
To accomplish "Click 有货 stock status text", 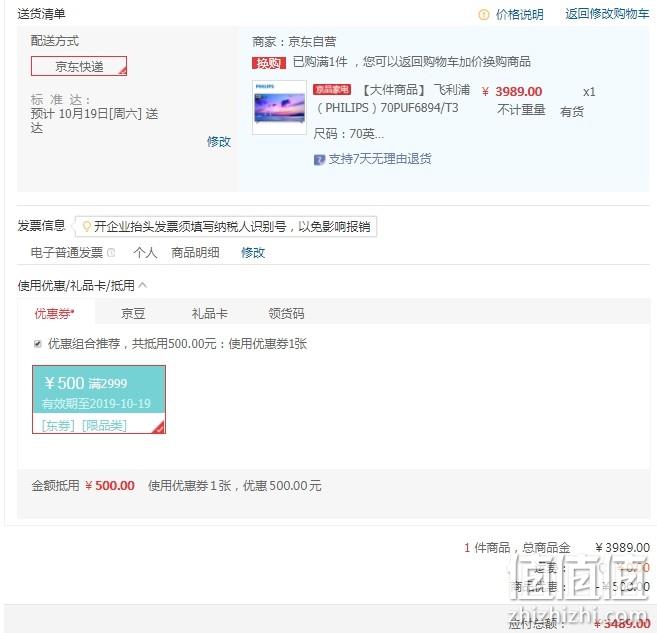I will coord(572,112).
